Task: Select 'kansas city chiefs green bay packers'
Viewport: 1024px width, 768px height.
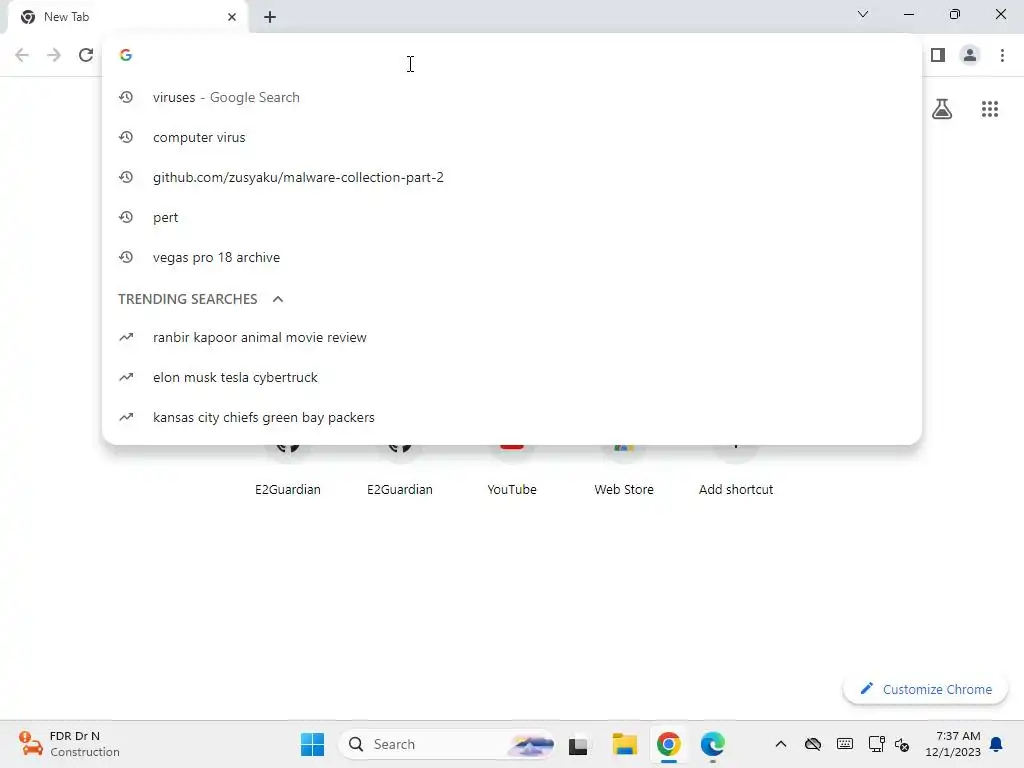Action: point(512,417)
